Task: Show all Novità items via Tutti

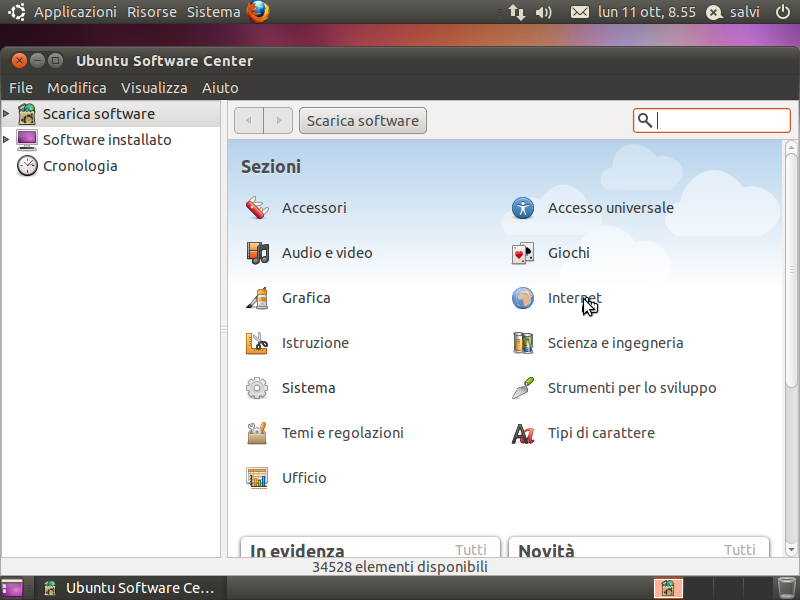Action: pyautogui.click(x=740, y=549)
